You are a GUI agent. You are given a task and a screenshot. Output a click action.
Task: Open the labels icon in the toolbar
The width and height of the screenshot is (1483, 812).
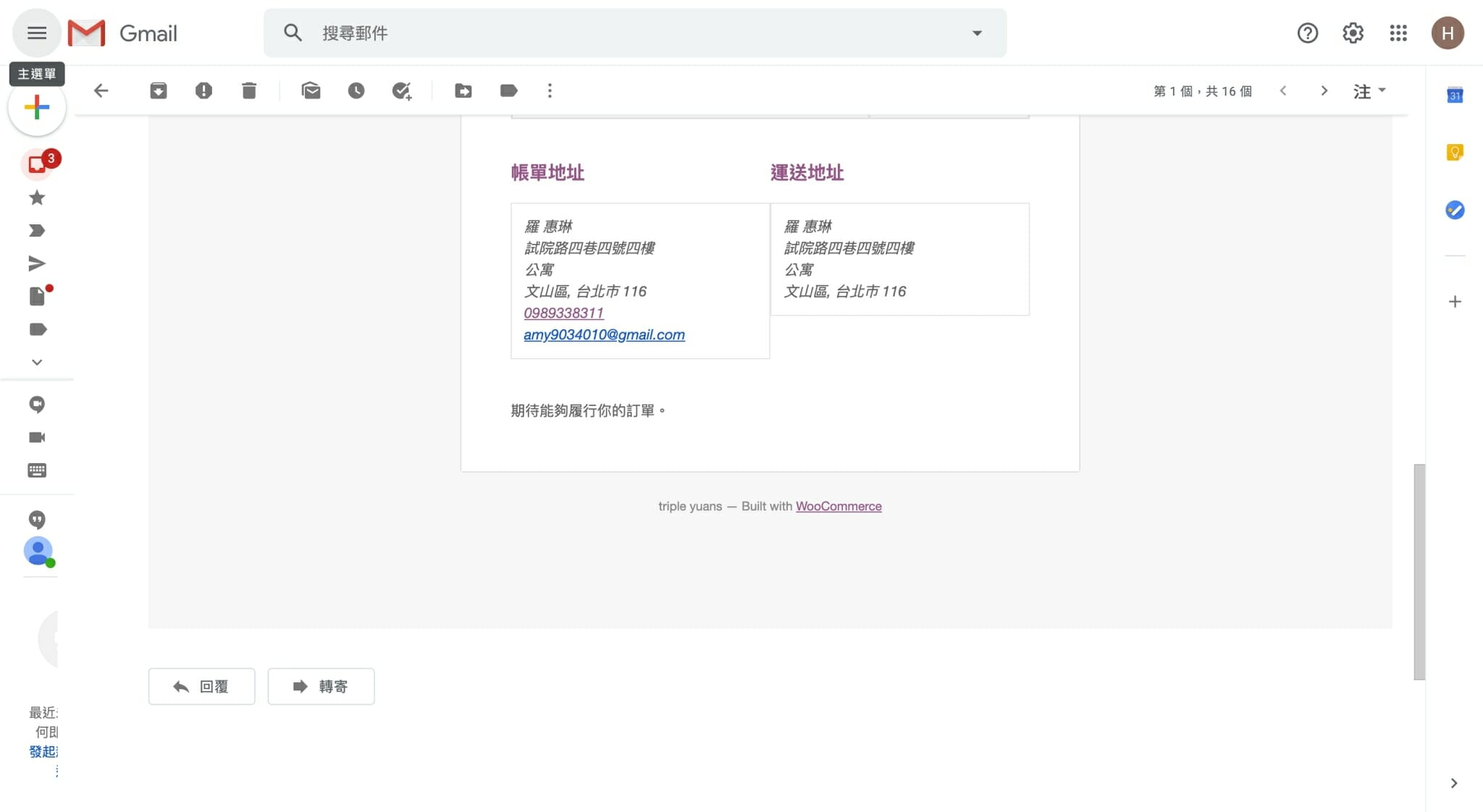click(x=508, y=90)
